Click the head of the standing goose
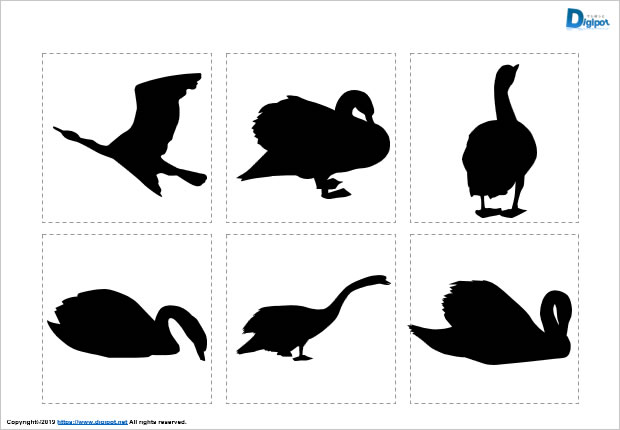Viewport: 620px width, 430px height. [x=508, y=73]
